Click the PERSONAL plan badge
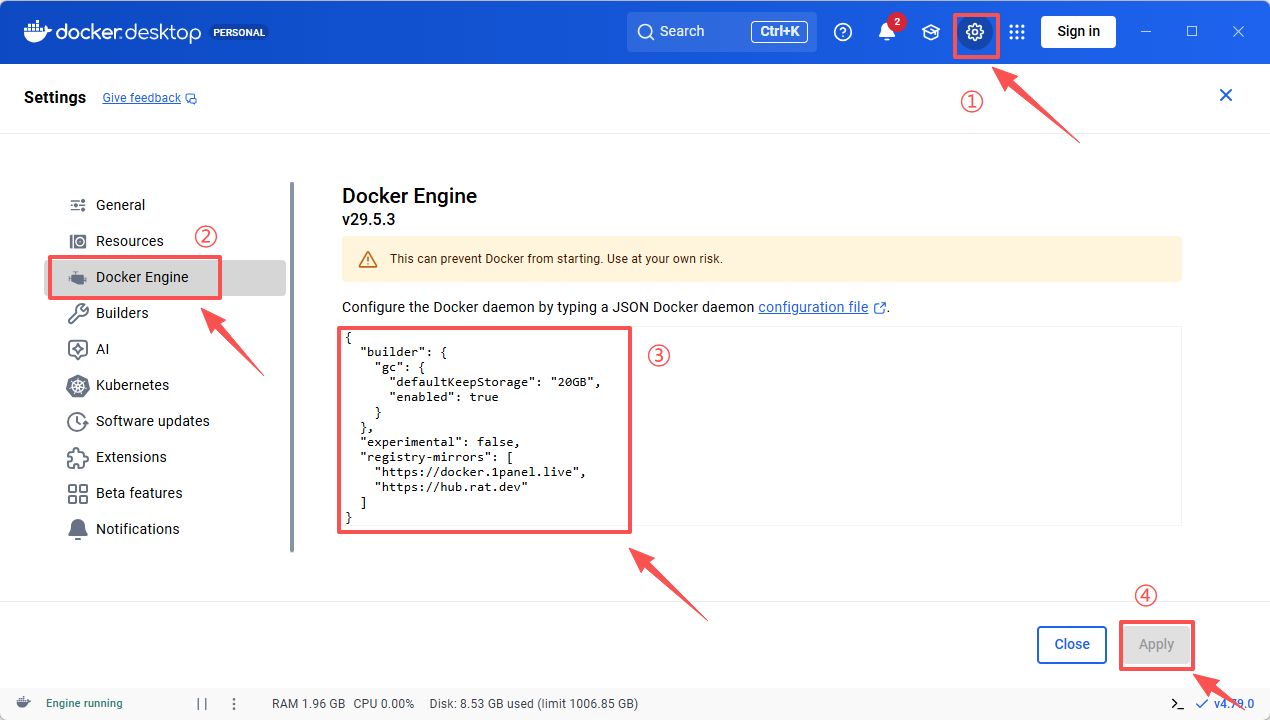 [x=240, y=32]
